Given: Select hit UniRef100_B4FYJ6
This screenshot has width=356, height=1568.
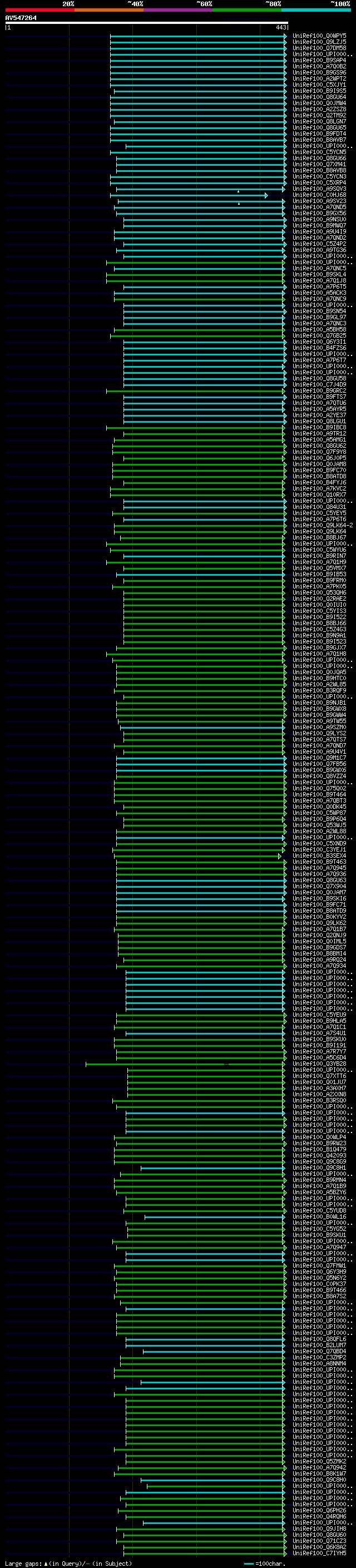Looking at the screenshot, I should point(319,483).
